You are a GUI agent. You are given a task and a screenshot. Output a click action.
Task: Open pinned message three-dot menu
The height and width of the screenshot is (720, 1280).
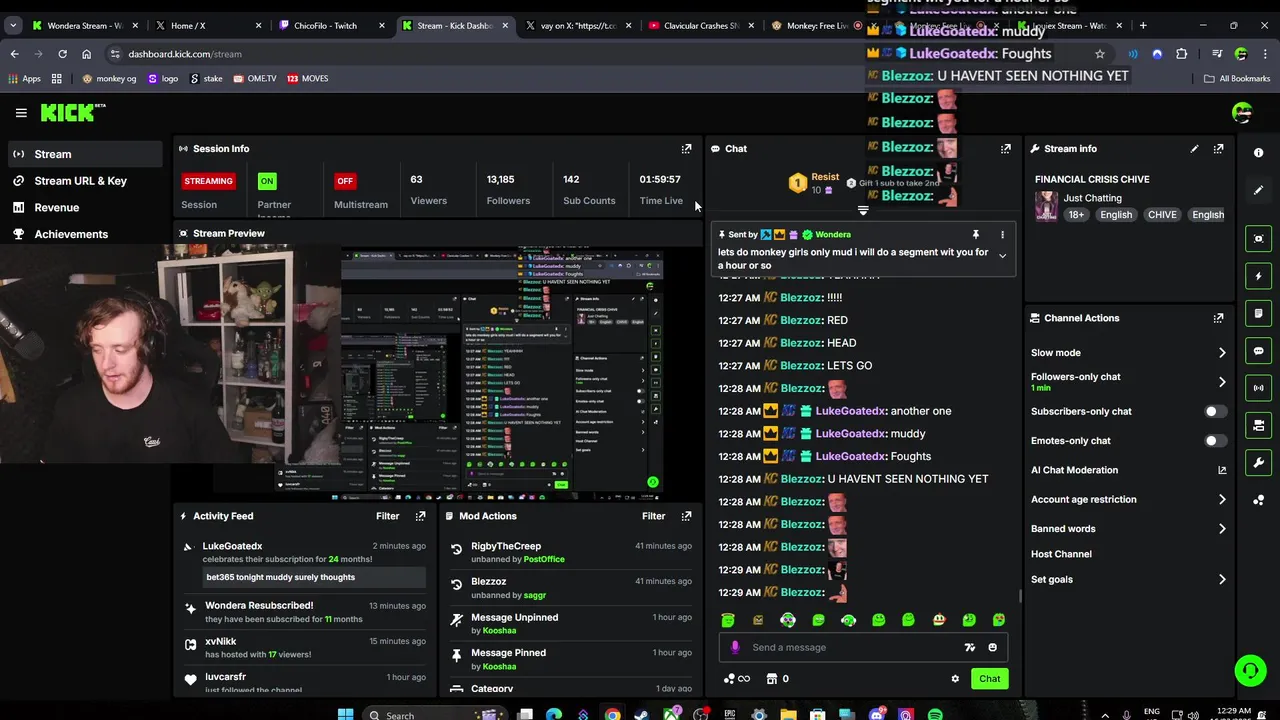pos(1002,235)
